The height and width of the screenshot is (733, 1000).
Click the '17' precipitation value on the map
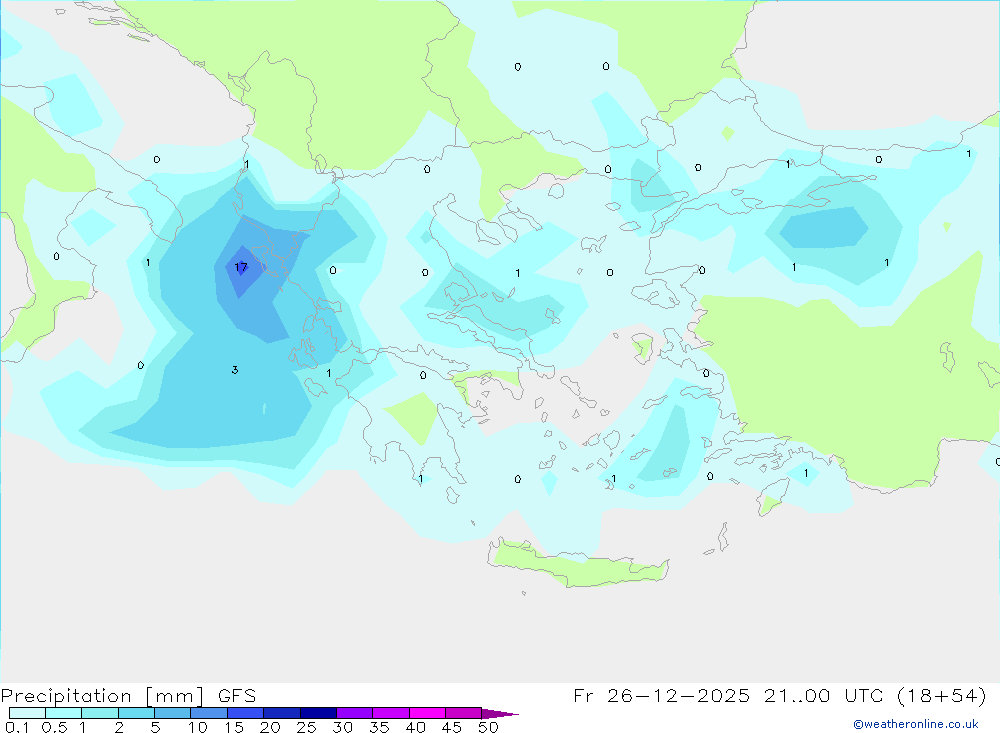click(240, 267)
